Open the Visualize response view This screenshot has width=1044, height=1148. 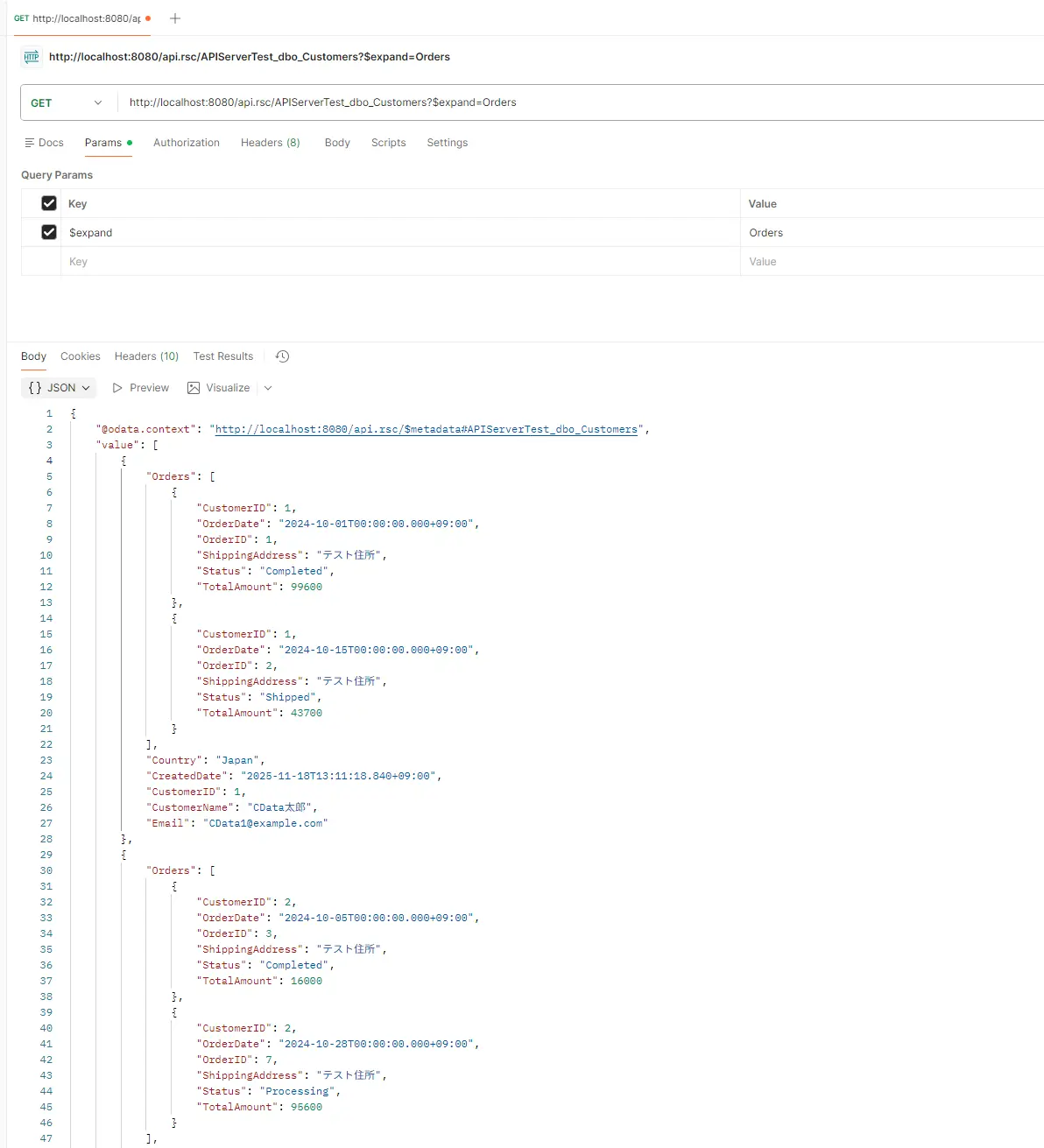(219, 388)
